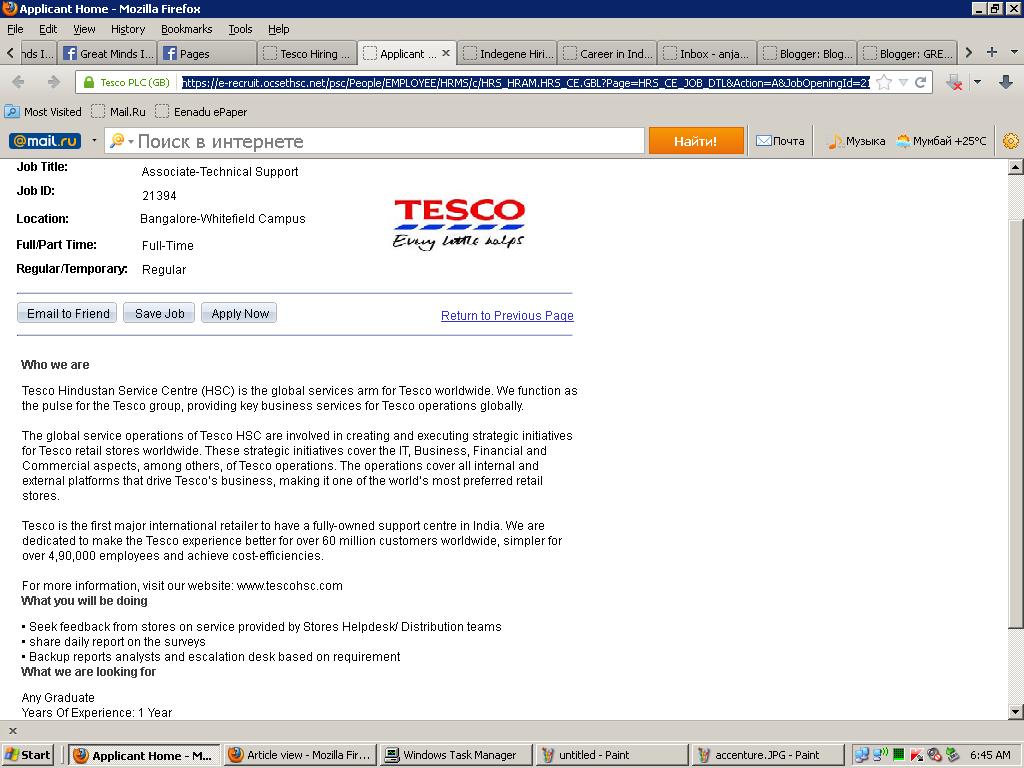Open the Windows Start button
This screenshot has height=768, width=1024.
(x=27, y=755)
